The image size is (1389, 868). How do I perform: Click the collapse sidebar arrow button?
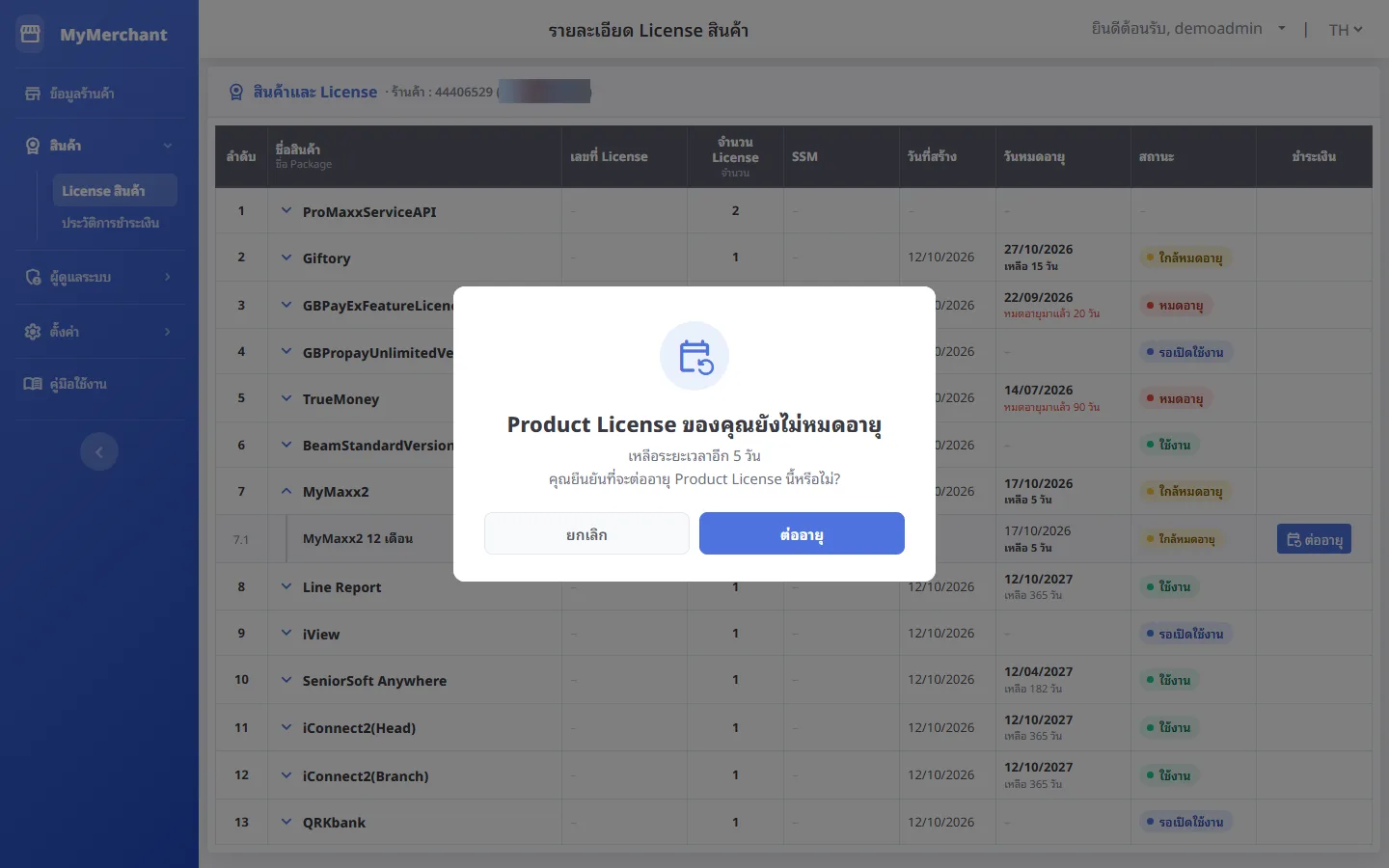click(99, 451)
